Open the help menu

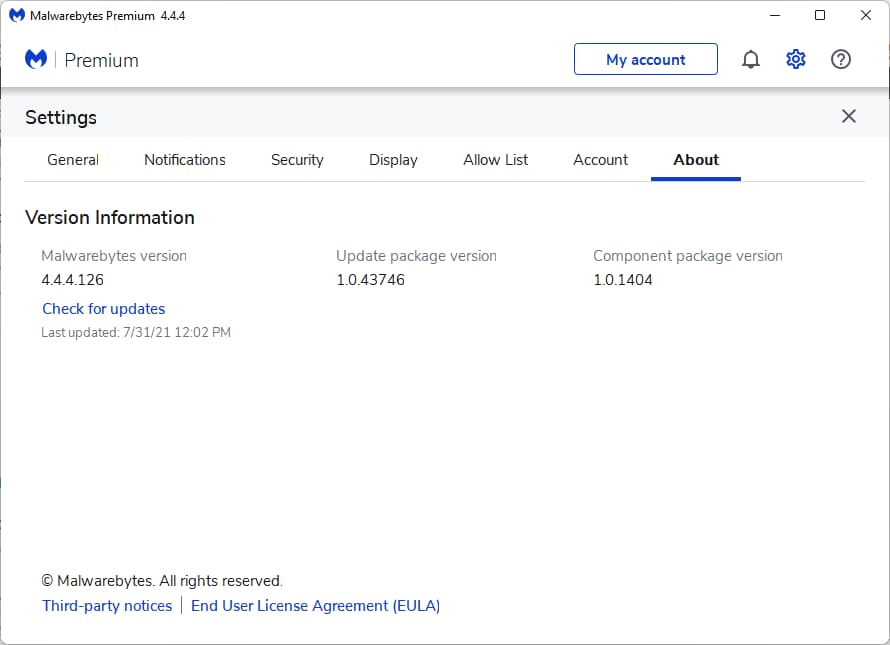[841, 59]
